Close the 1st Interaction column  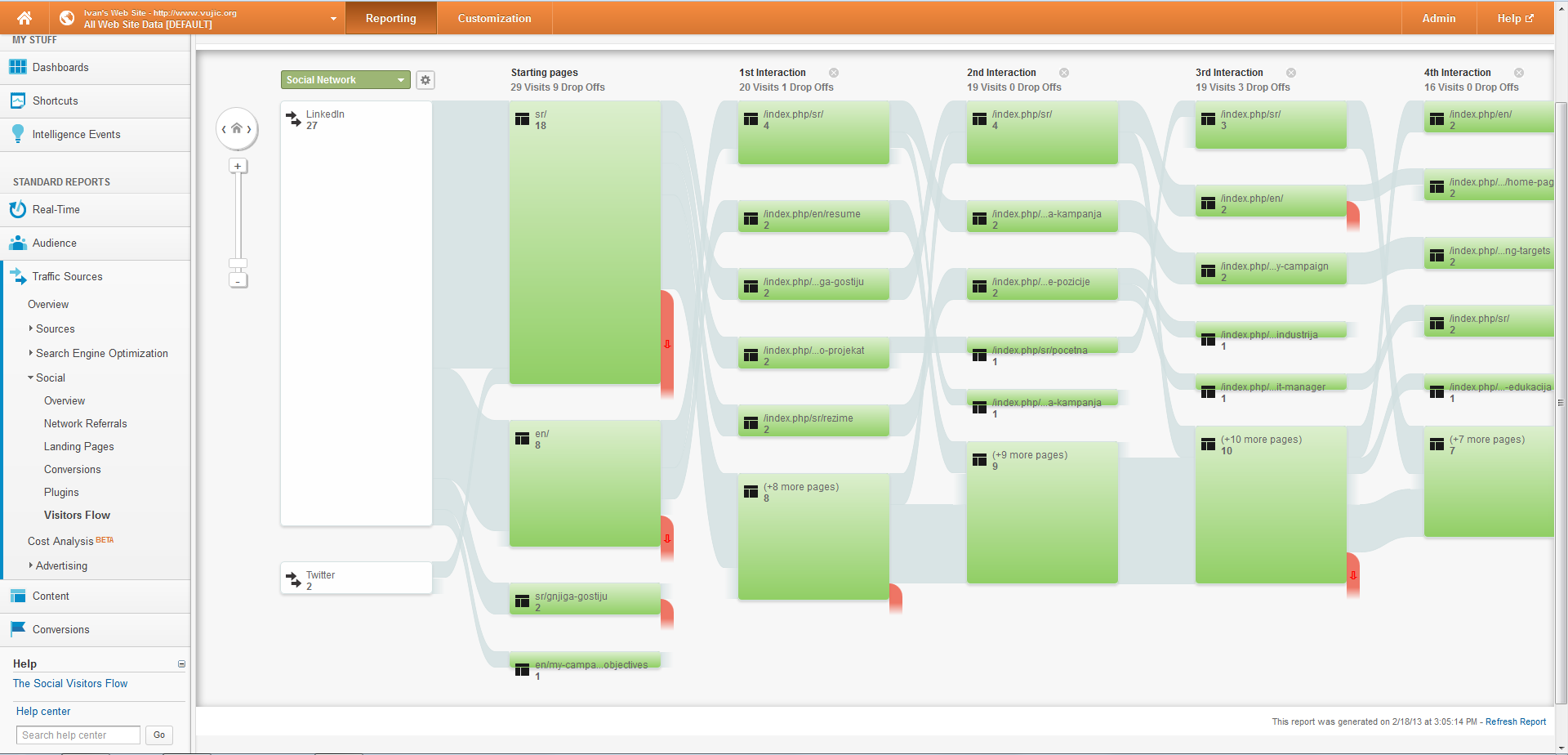[834, 73]
